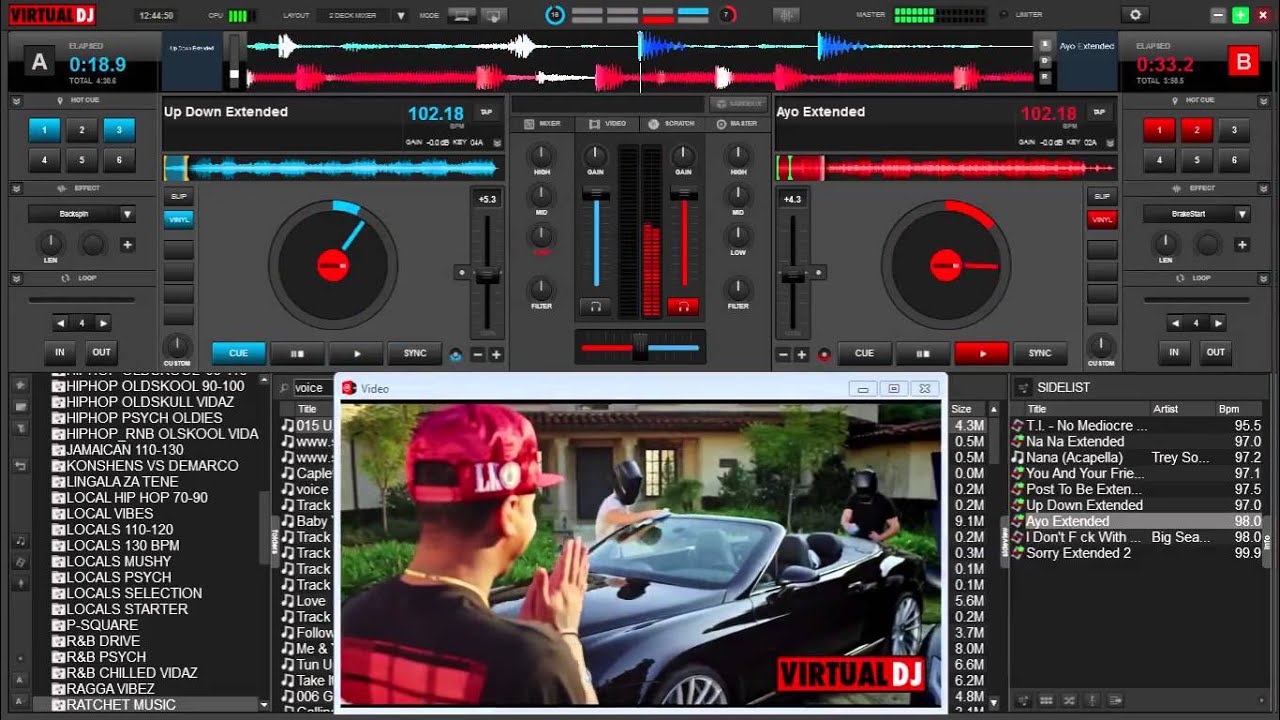Click deck A CUE button
The height and width of the screenshot is (720, 1280).
tap(238, 353)
